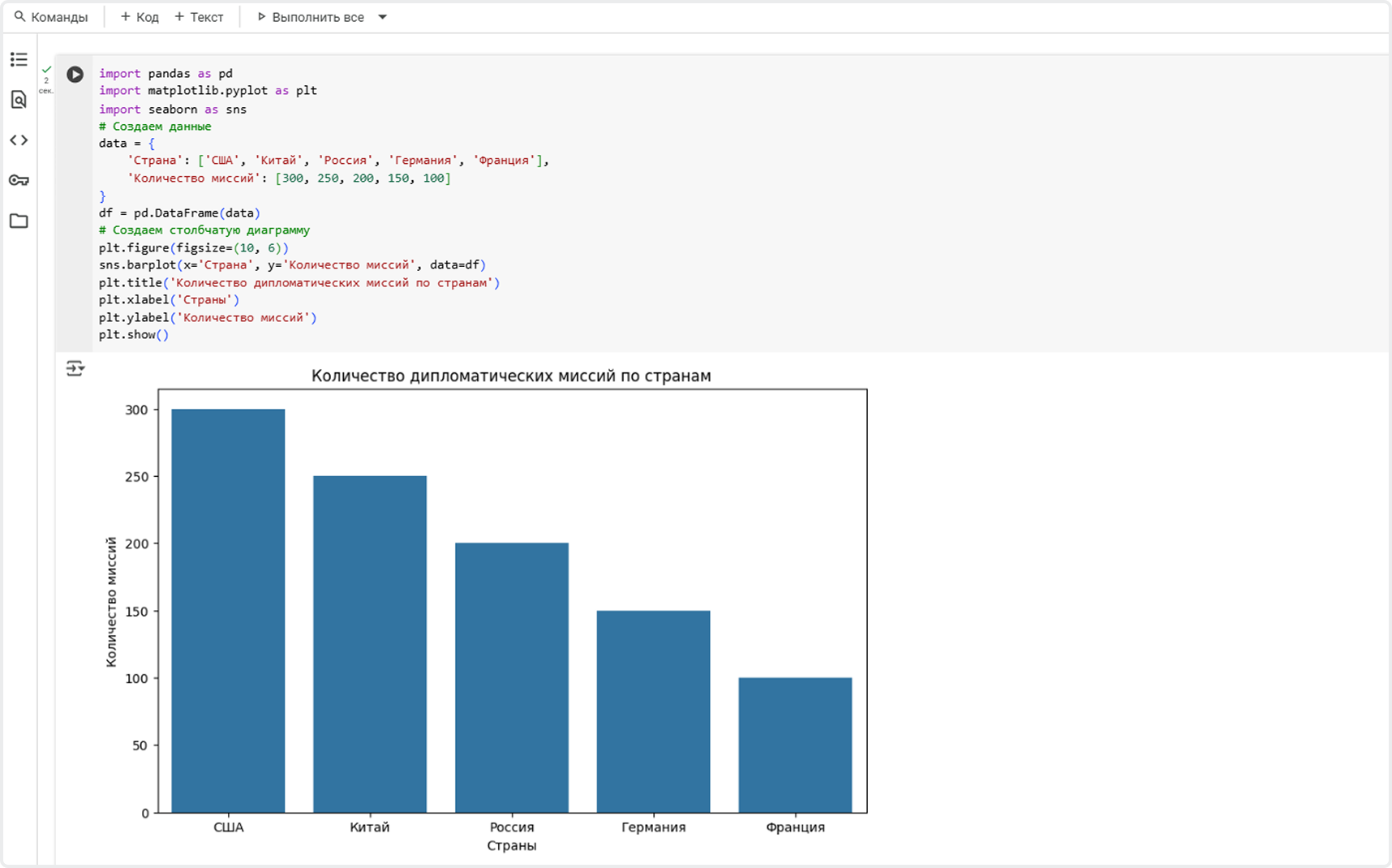The height and width of the screenshot is (868, 1392).
Task: Click Выполнить все to run all cells
Action: [x=311, y=17]
